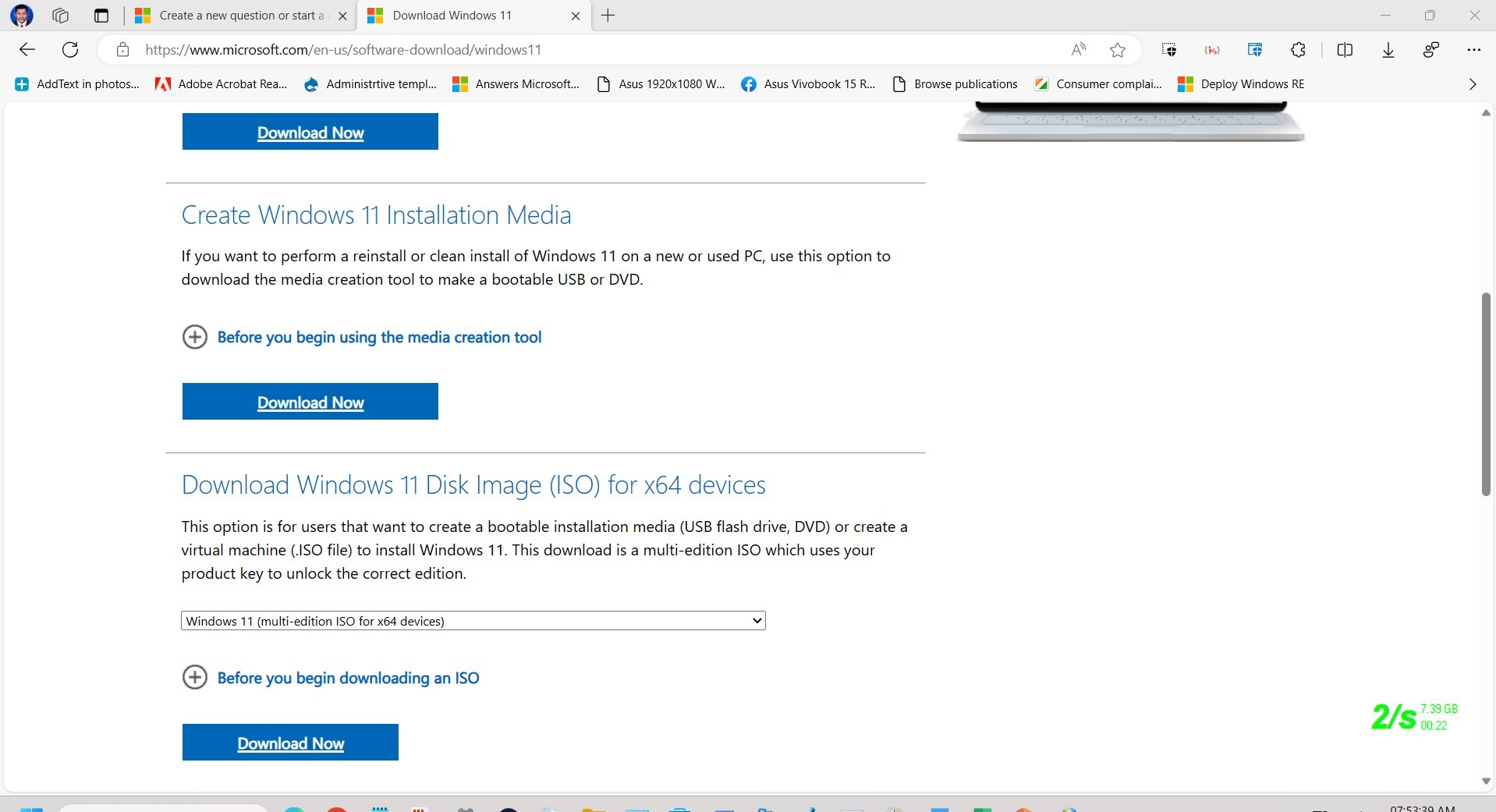Click the Surface laptop image at top right
1496x812 pixels.
[1131, 122]
